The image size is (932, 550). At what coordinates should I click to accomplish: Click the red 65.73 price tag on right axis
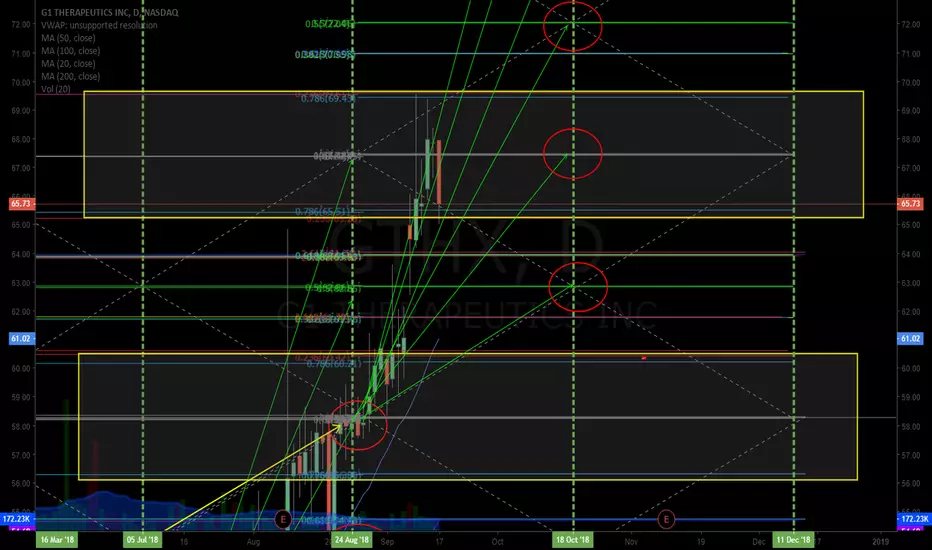pos(910,204)
